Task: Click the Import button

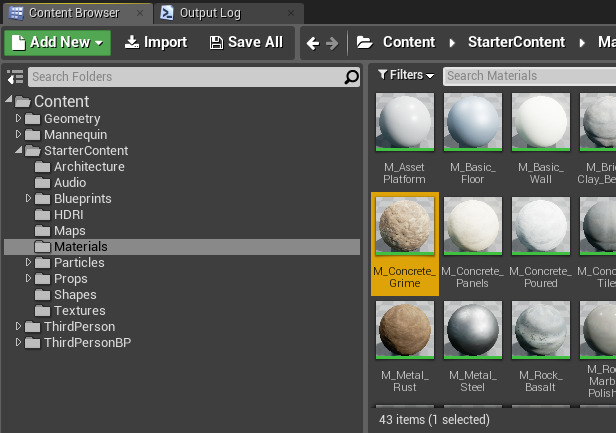Action: click(155, 42)
